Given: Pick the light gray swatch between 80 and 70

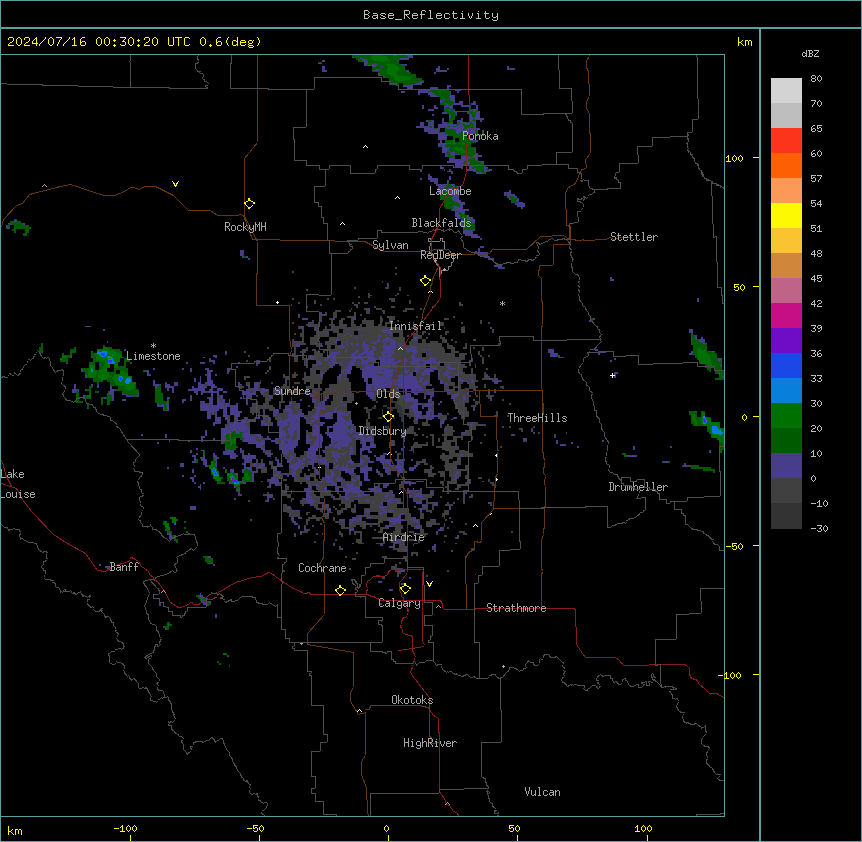Looking at the screenshot, I should [786, 91].
